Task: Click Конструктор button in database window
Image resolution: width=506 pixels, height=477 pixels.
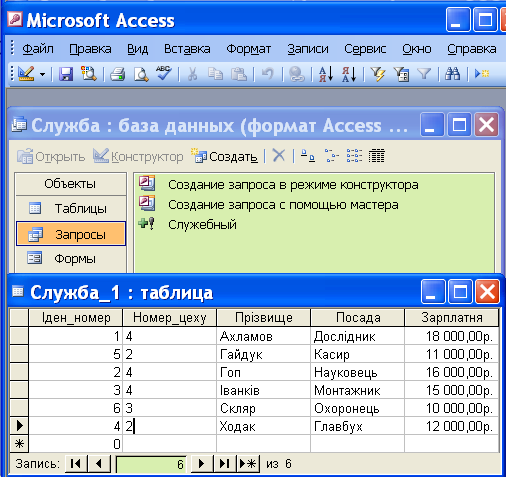Action: click(x=138, y=156)
